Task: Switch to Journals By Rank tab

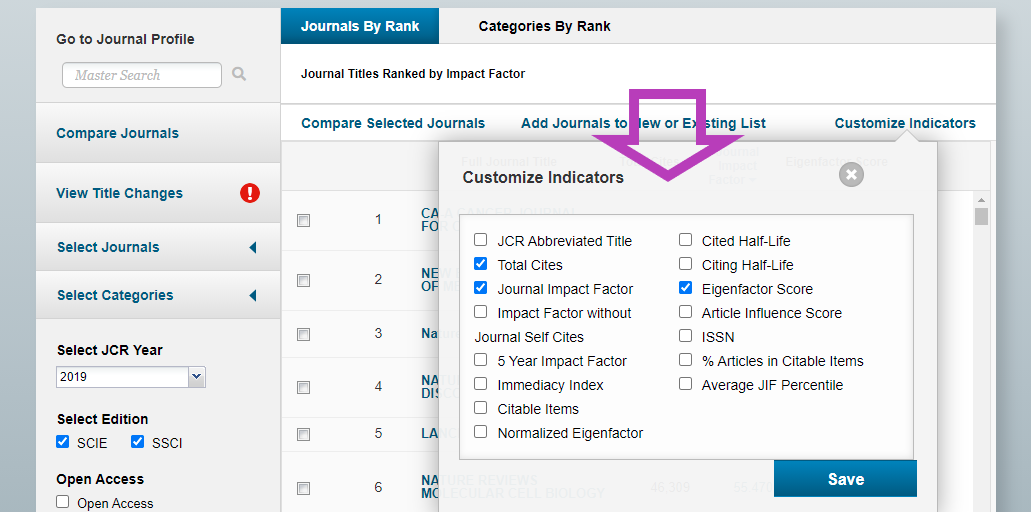Action: pyautogui.click(x=360, y=26)
